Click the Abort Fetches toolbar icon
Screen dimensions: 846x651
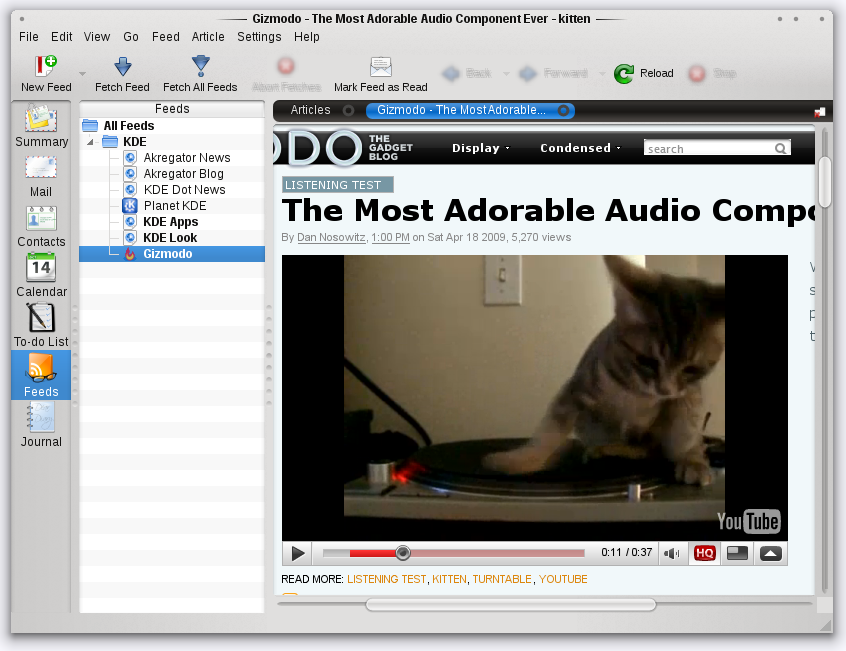(x=286, y=66)
